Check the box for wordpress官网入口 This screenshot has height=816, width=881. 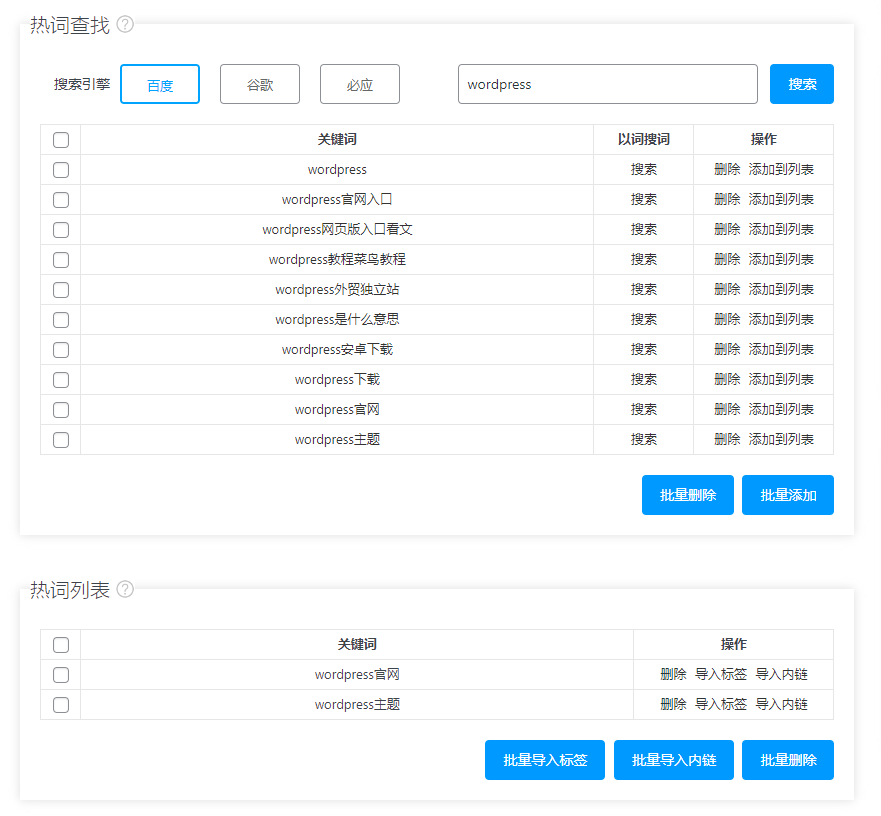(61, 200)
